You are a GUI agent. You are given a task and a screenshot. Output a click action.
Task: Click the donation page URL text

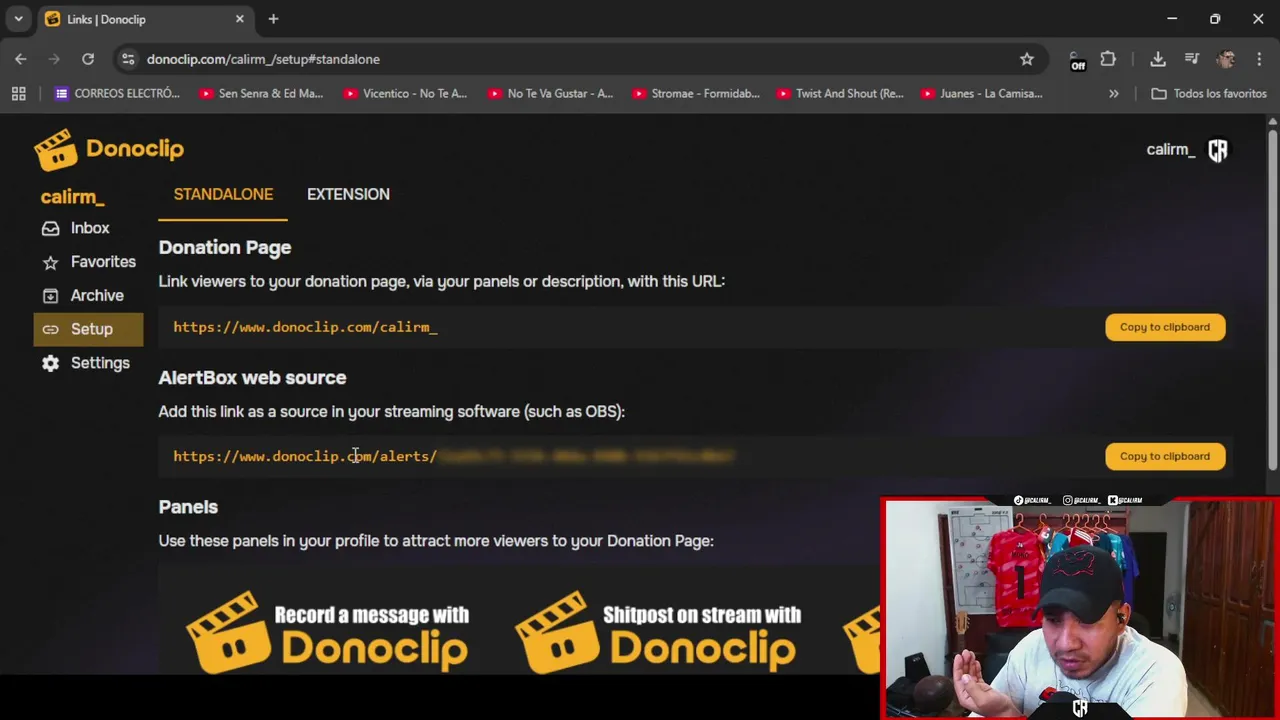pos(305,327)
